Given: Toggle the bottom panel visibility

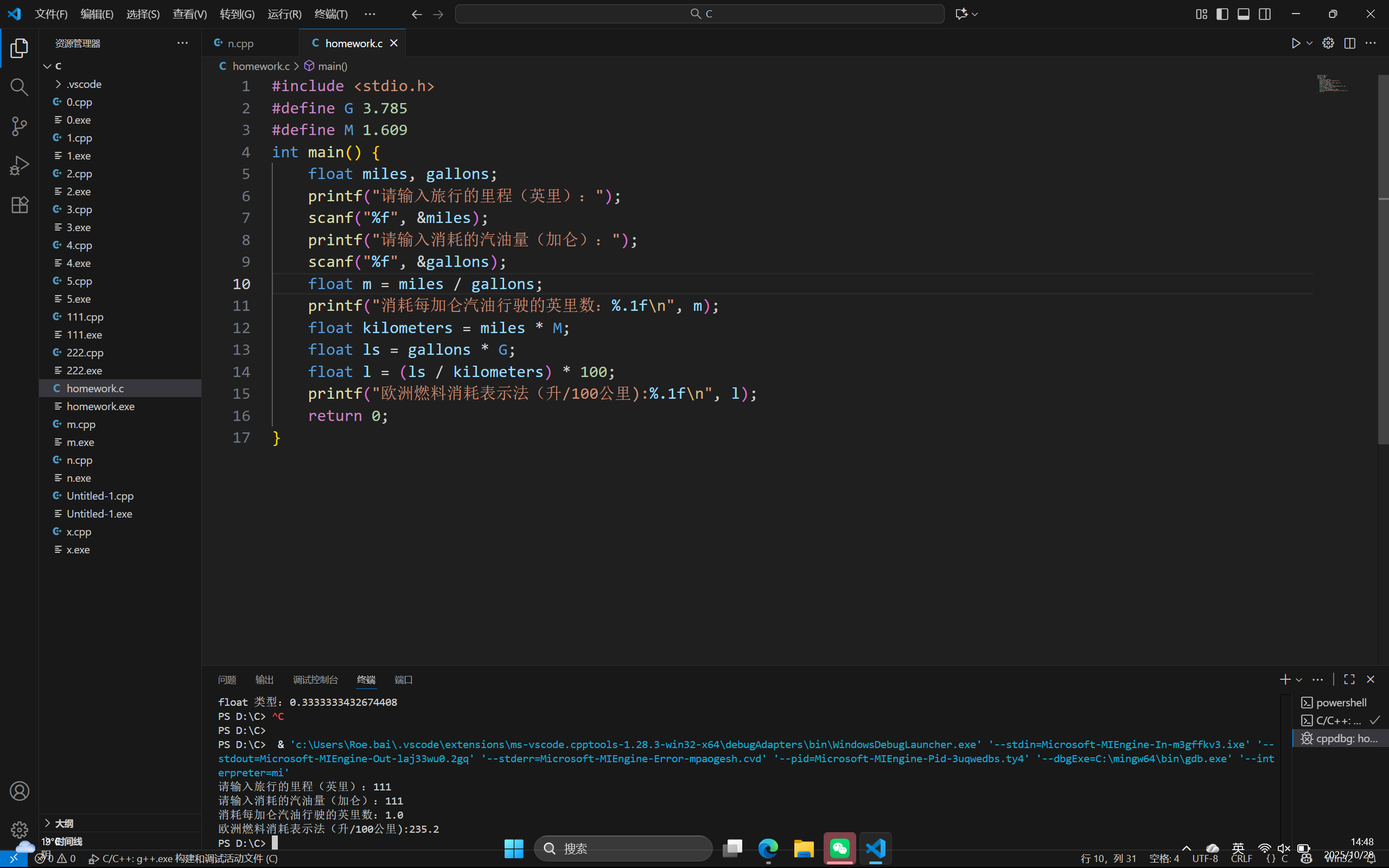Looking at the screenshot, I should [1243, 14].
